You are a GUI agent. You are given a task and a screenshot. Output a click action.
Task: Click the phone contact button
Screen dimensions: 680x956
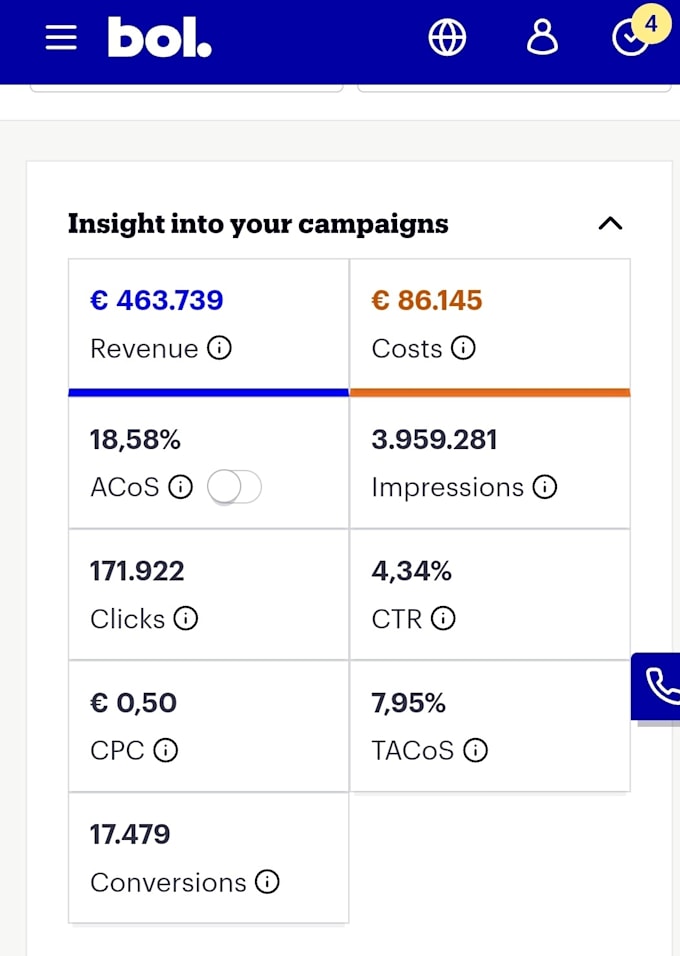657,687
